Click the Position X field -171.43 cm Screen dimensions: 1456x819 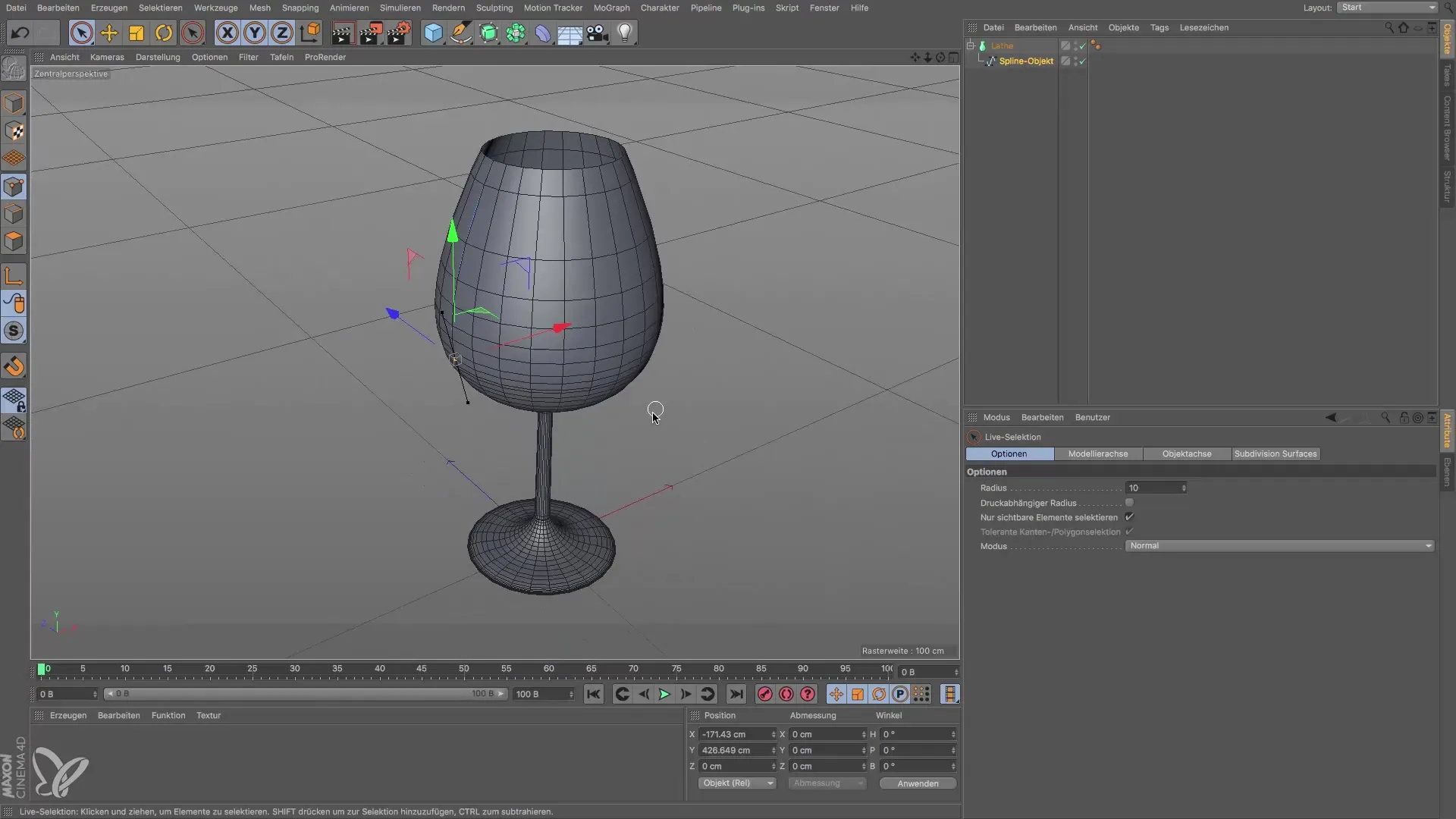tap(736, 734)
